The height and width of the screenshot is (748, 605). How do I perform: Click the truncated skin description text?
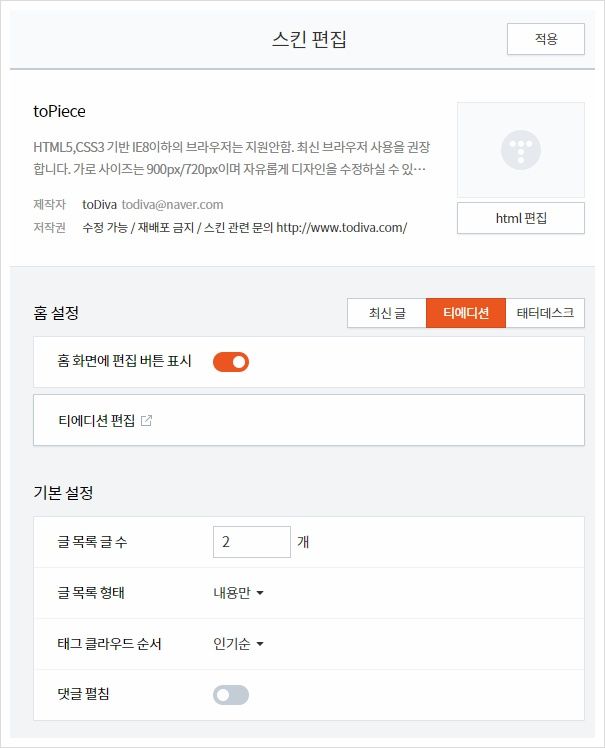231,158
